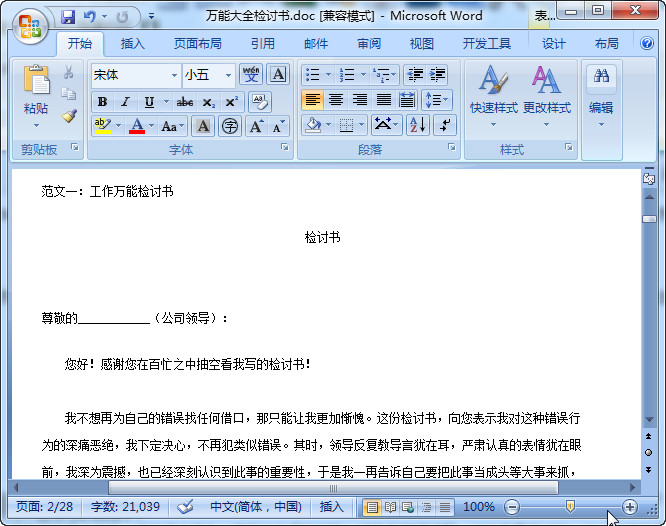Toggle the 插入 insert mode in status bar
Image resolution: width=666 pixels, height=526 pixels.
click(x=332, y=507)
